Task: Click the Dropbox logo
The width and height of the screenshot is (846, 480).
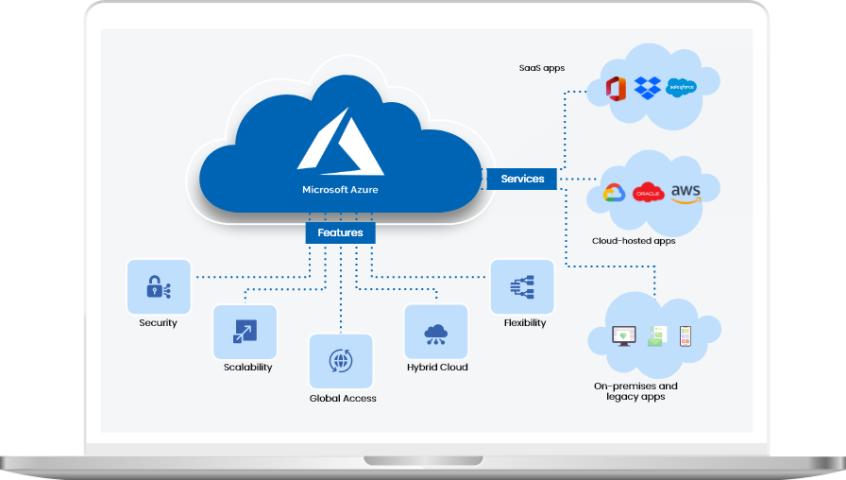Action: [x=649, y=88]
